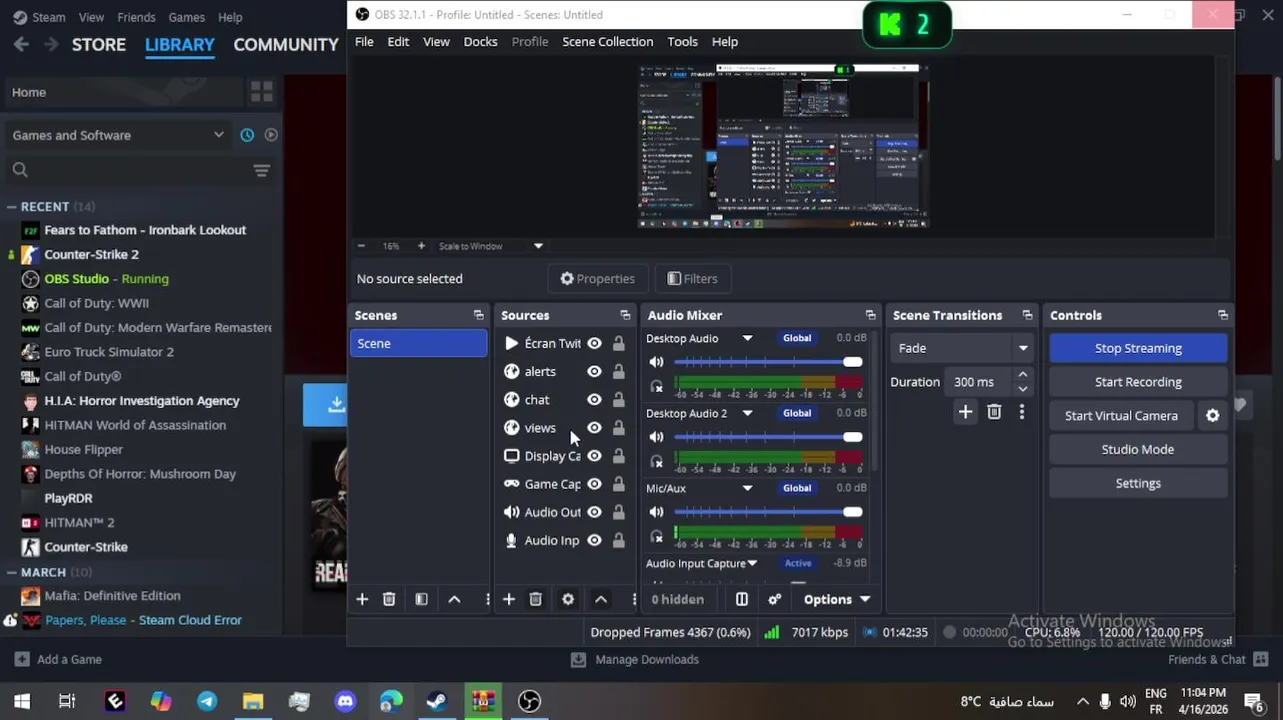Open Audio Input Capture dropdown arrow
Image resolution: width=1283 pixels, height=720 pixels.
pyautogui.click(x=752, y=563)
